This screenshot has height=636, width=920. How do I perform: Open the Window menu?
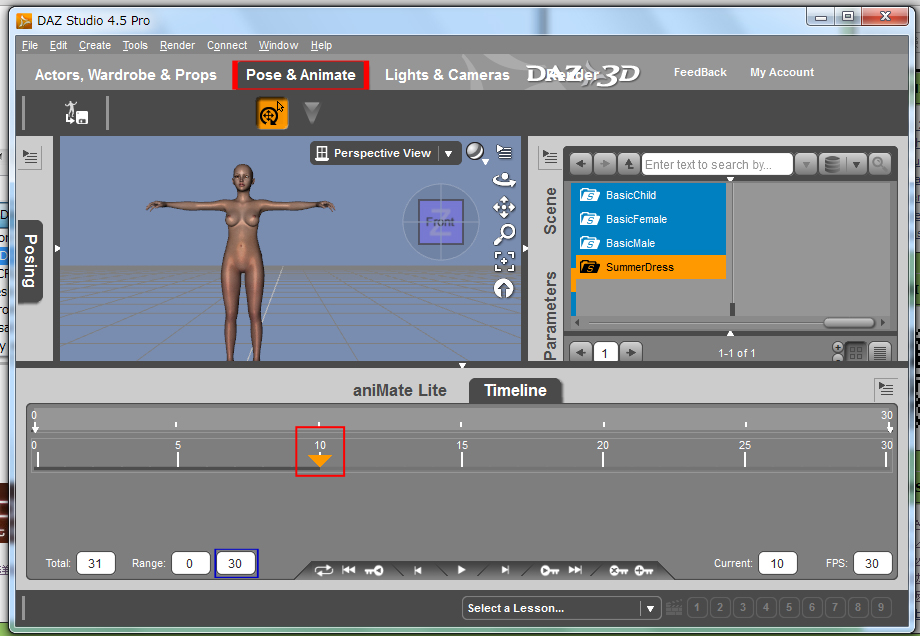tap(279, 45)
